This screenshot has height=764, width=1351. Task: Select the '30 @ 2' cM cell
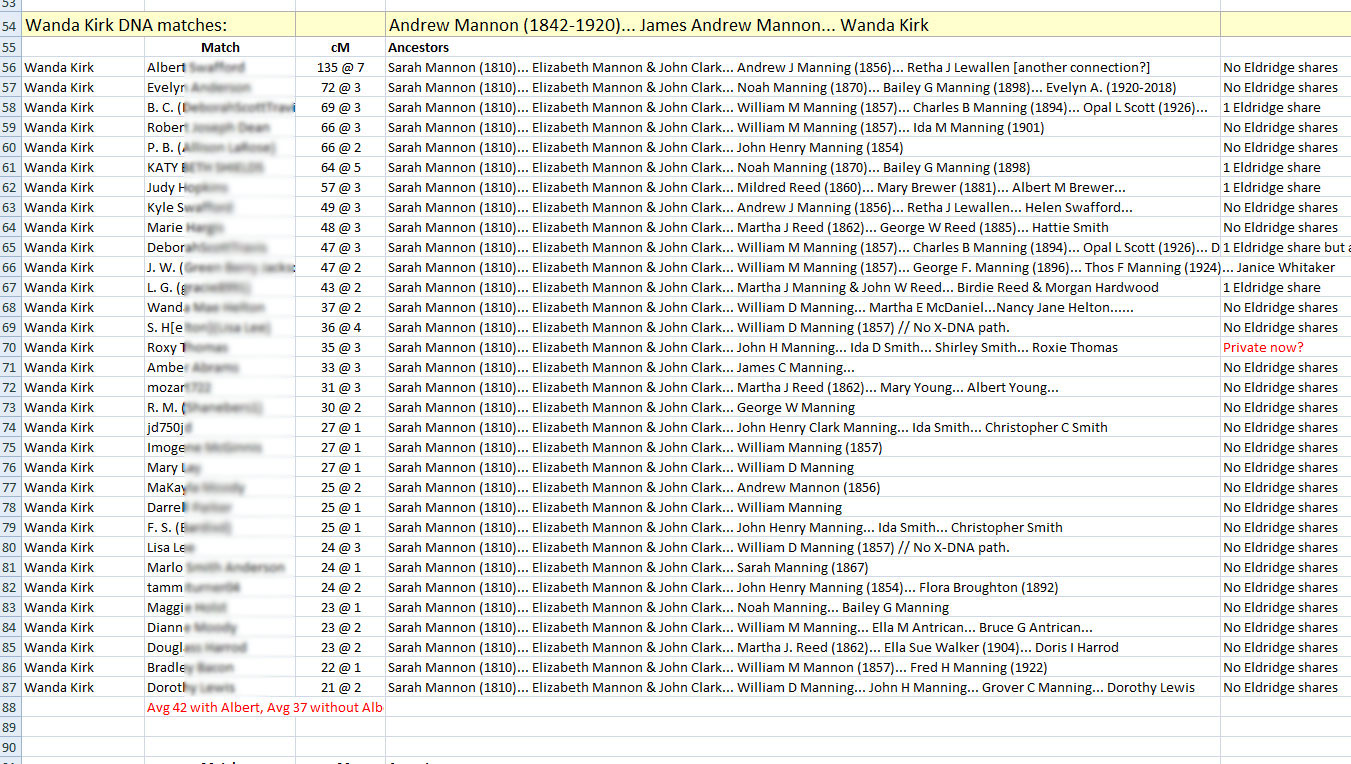pyautogui.click(x=340, y=407)
